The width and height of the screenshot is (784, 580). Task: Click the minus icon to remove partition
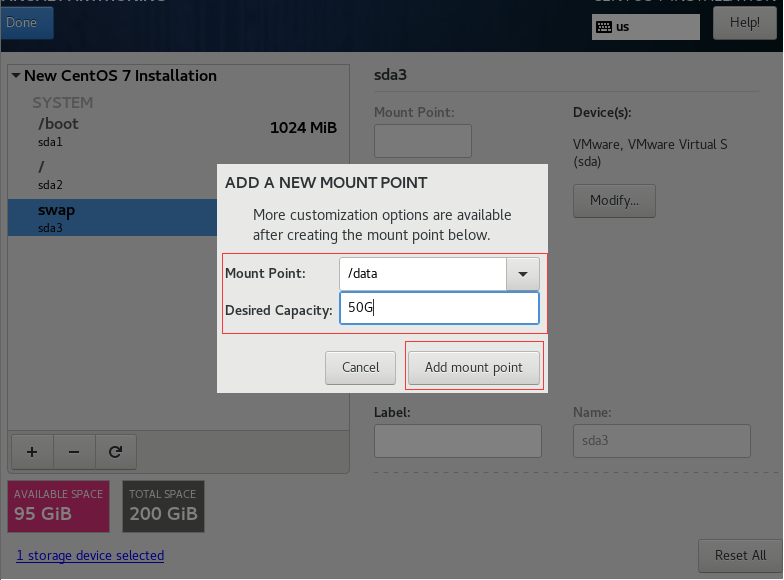(74, 452)
